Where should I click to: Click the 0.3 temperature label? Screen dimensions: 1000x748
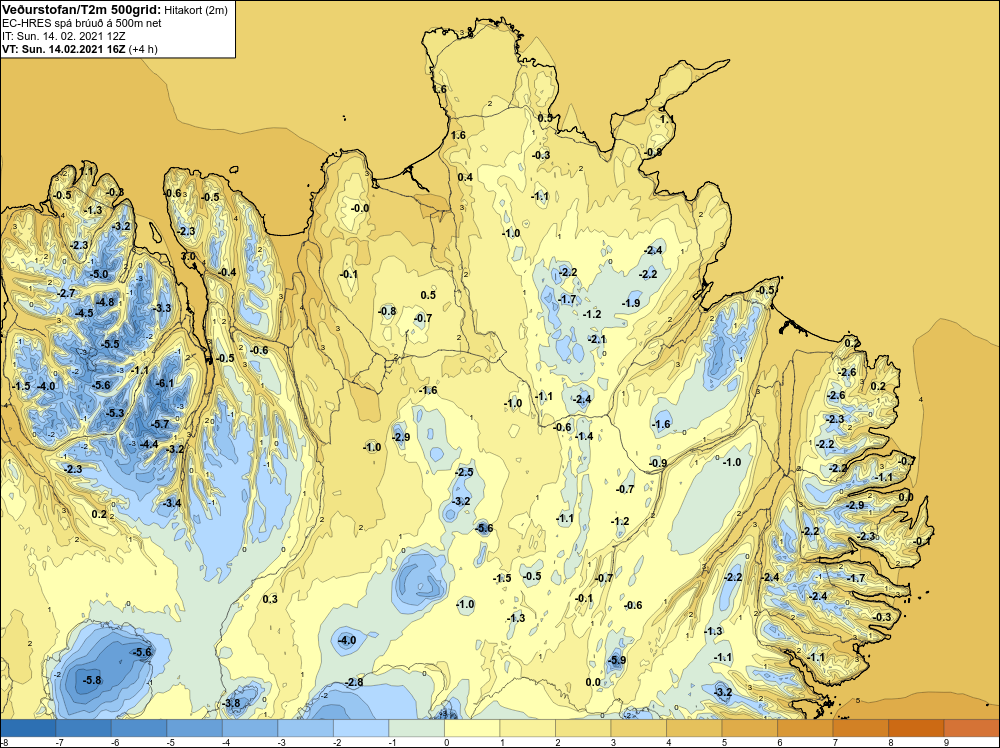point(270,599)
